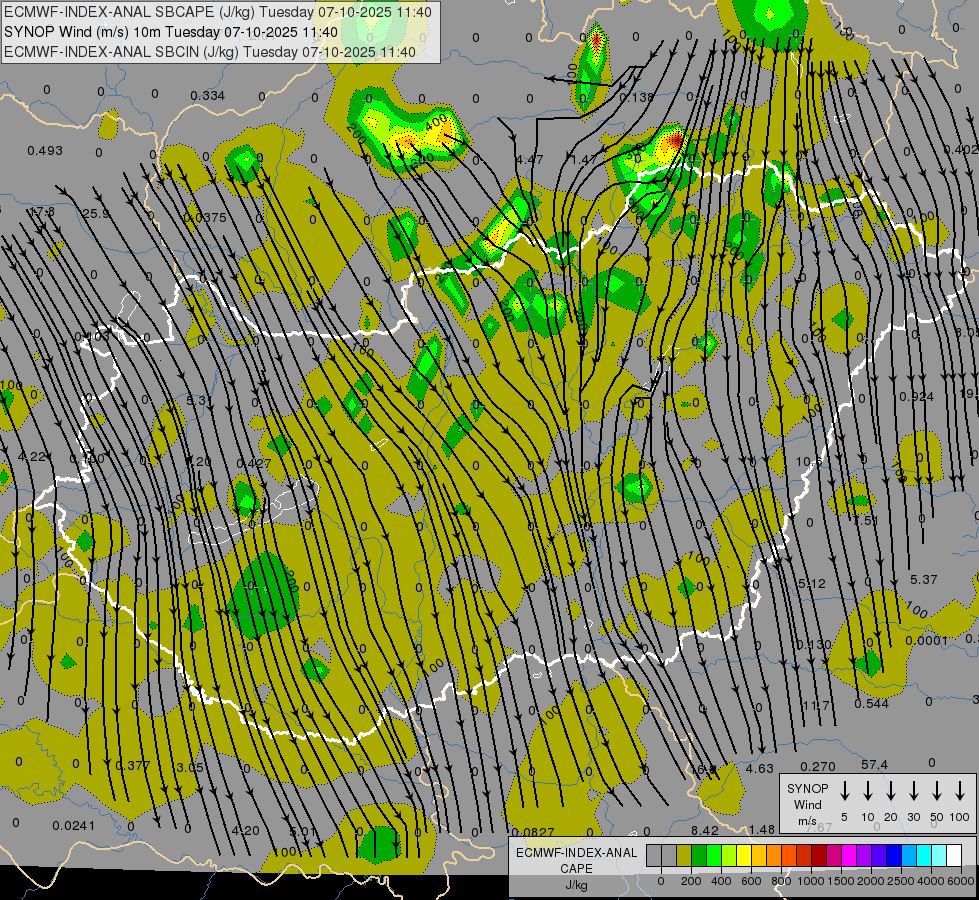Click the map value 25.9

click(x=96, y=214)
